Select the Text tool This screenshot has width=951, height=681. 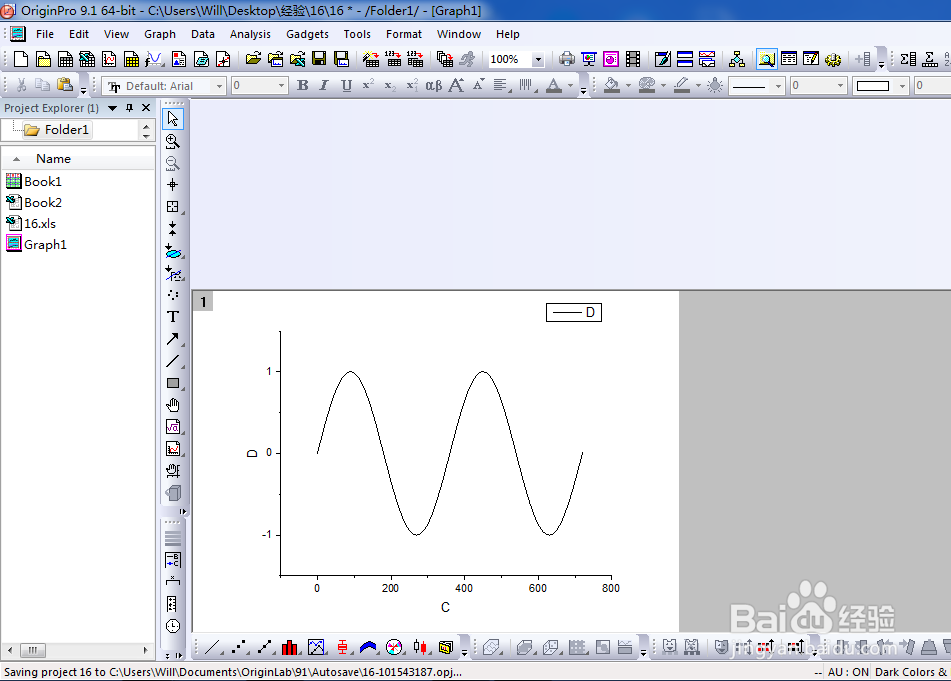click(x=173, y=317)
